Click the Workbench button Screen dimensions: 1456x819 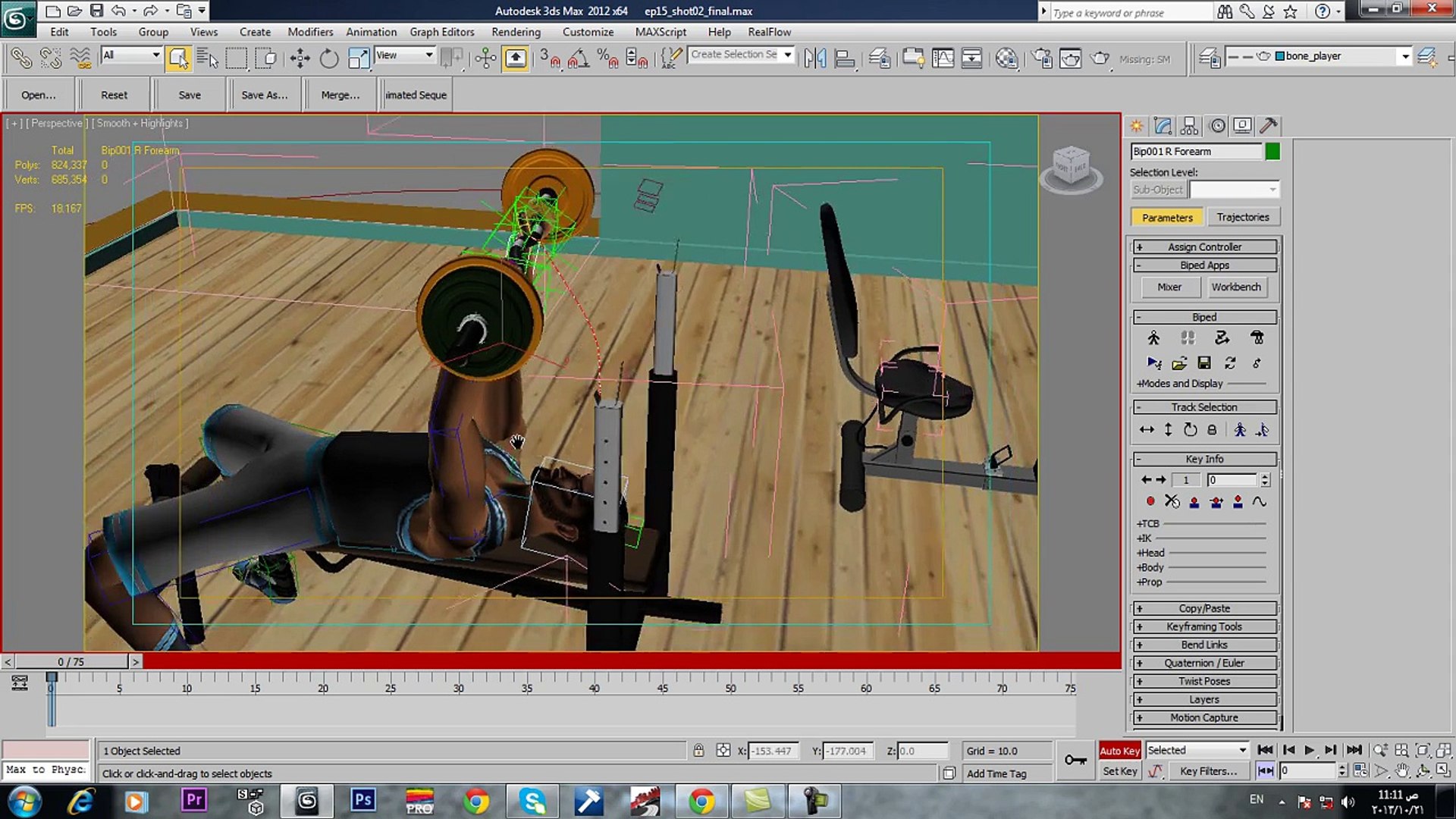pos(1235,287)
